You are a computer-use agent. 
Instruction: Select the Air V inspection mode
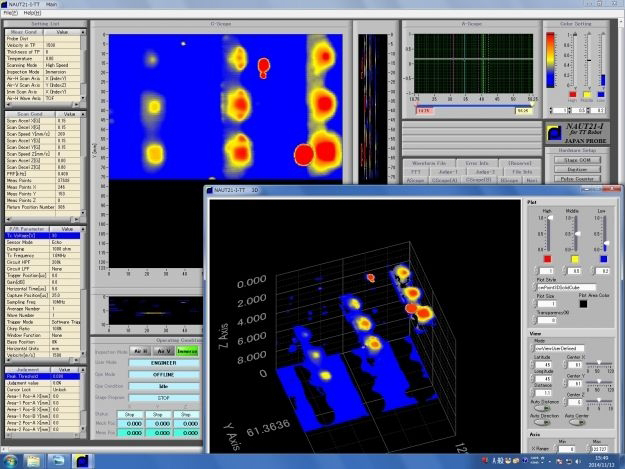(x=162, y=352)
